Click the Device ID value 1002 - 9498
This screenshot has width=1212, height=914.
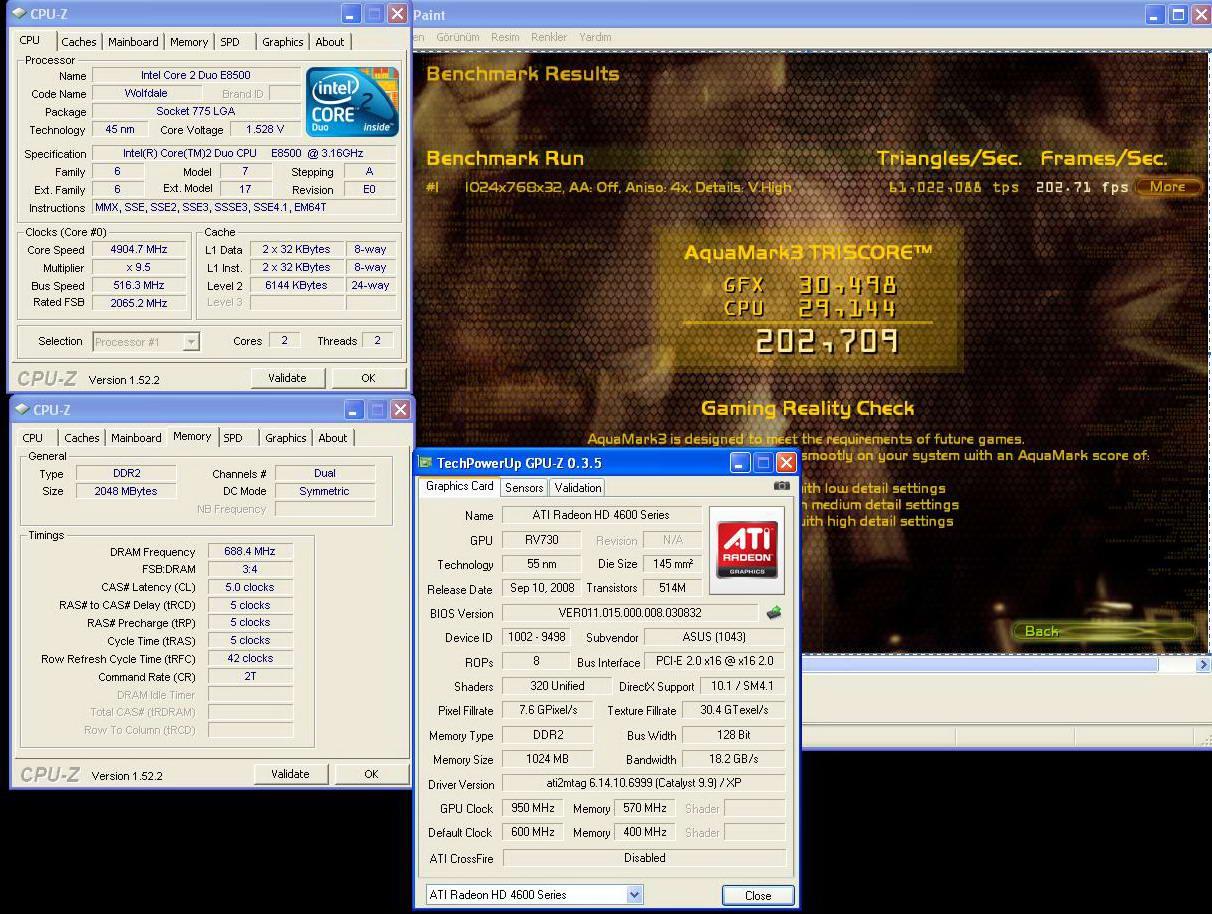(x=536, y=637)
